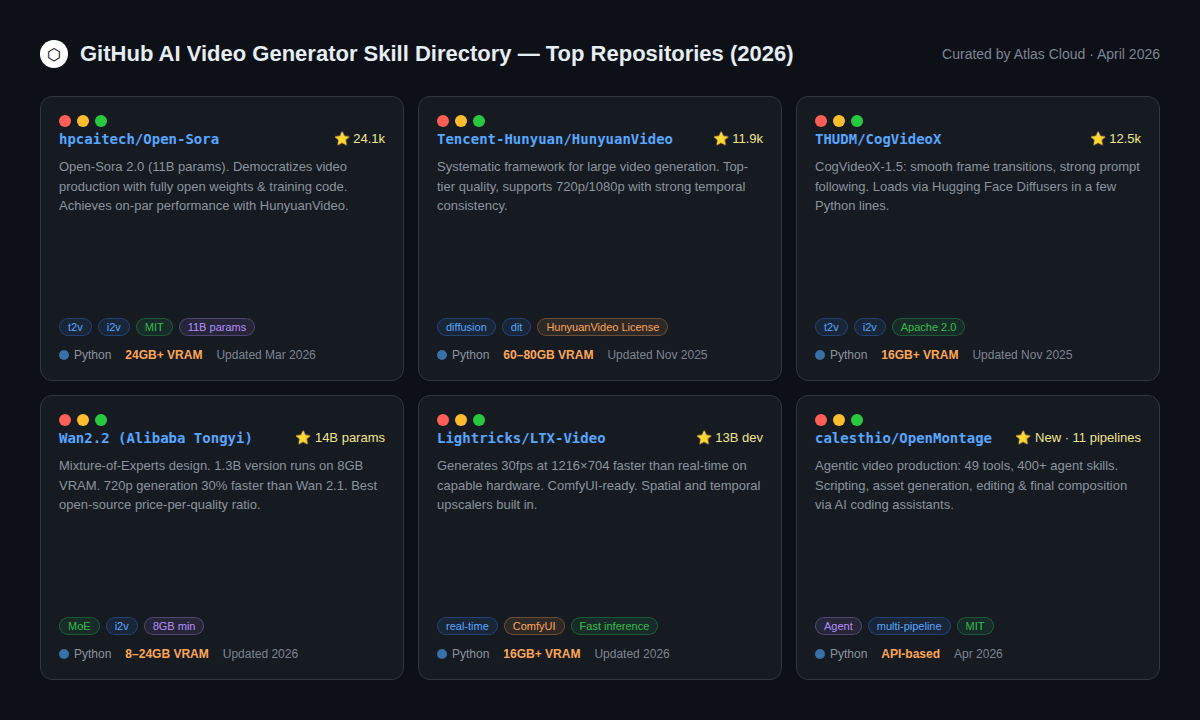The image size is (1200, 720).
Task: Toggle the yellow dot on the HunyuanVideo card
Action: (x=460, y=120)
